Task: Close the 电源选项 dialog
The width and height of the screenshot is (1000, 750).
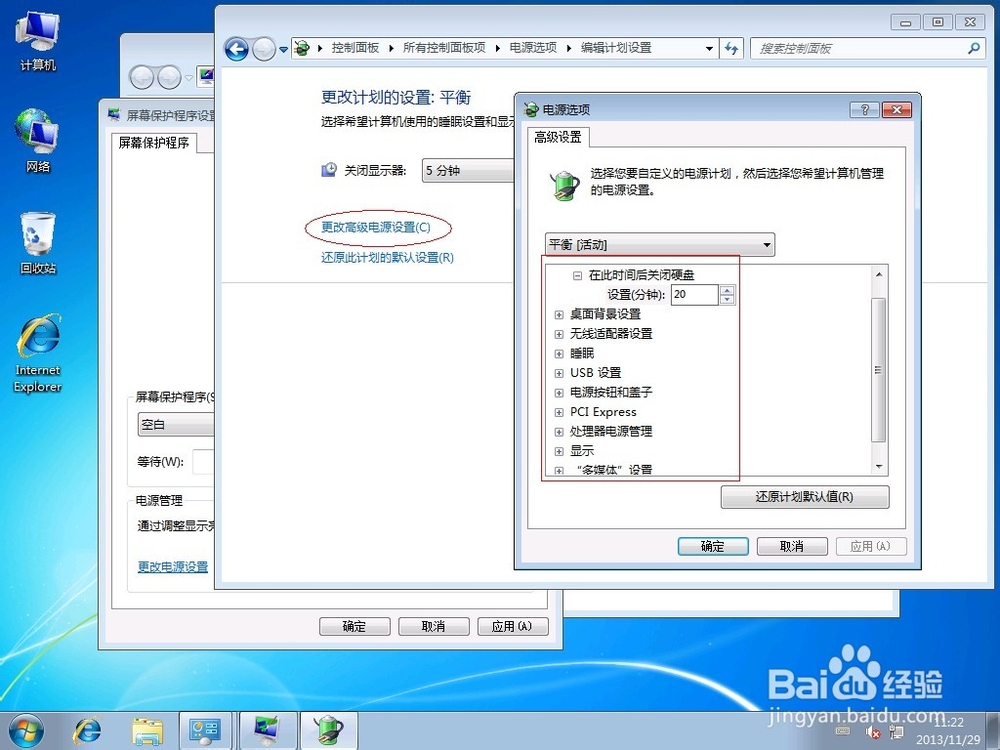Action: point(897,110)
